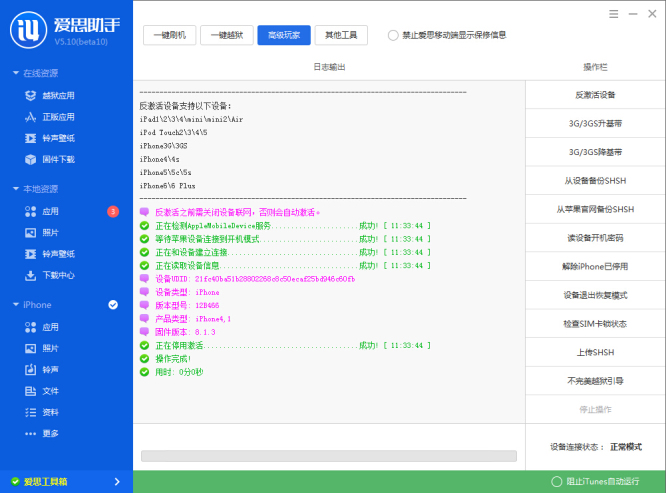Toggle 阻止iTunes自动运行 option
The width and height of the screenshot is (666, 493).
[x=557, y=481]
